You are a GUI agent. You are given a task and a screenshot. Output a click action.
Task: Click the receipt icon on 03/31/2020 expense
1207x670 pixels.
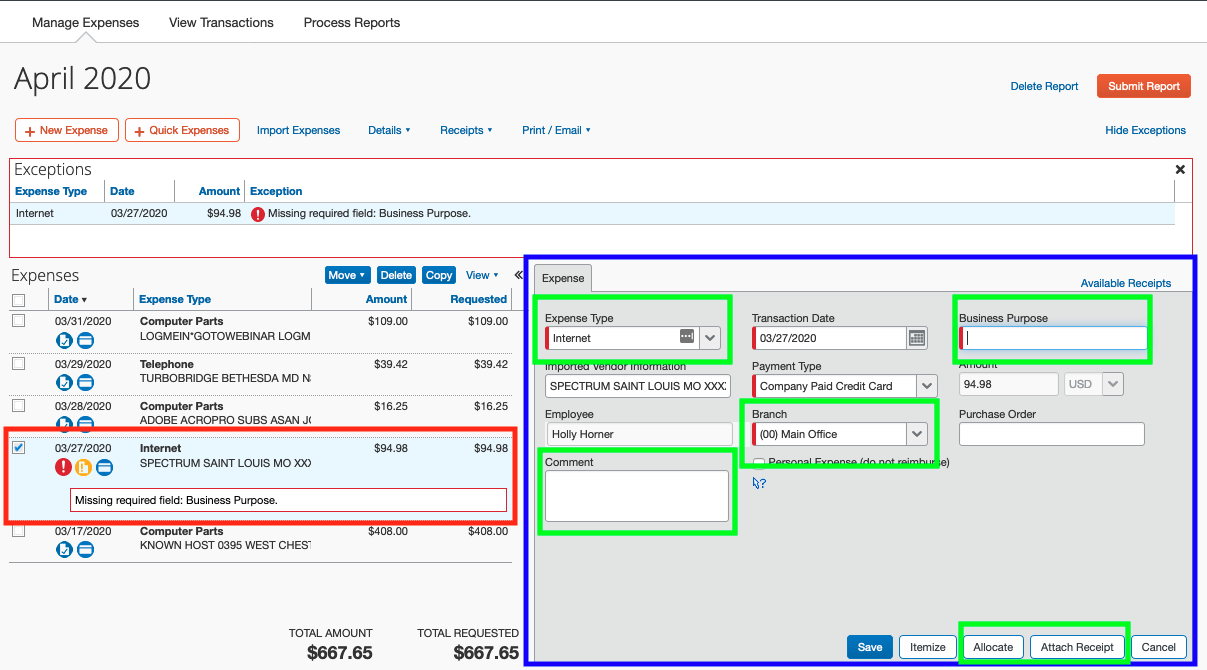65,341
